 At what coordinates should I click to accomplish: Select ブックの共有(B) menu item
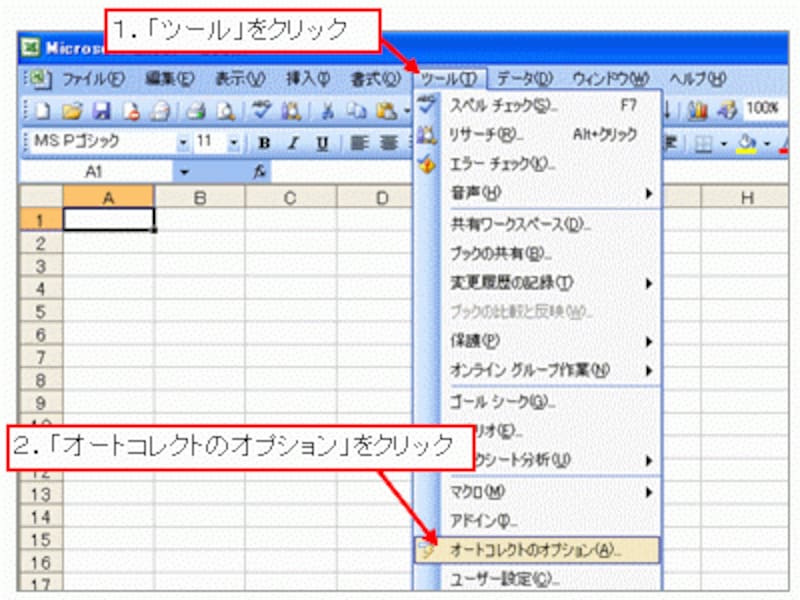537,254
